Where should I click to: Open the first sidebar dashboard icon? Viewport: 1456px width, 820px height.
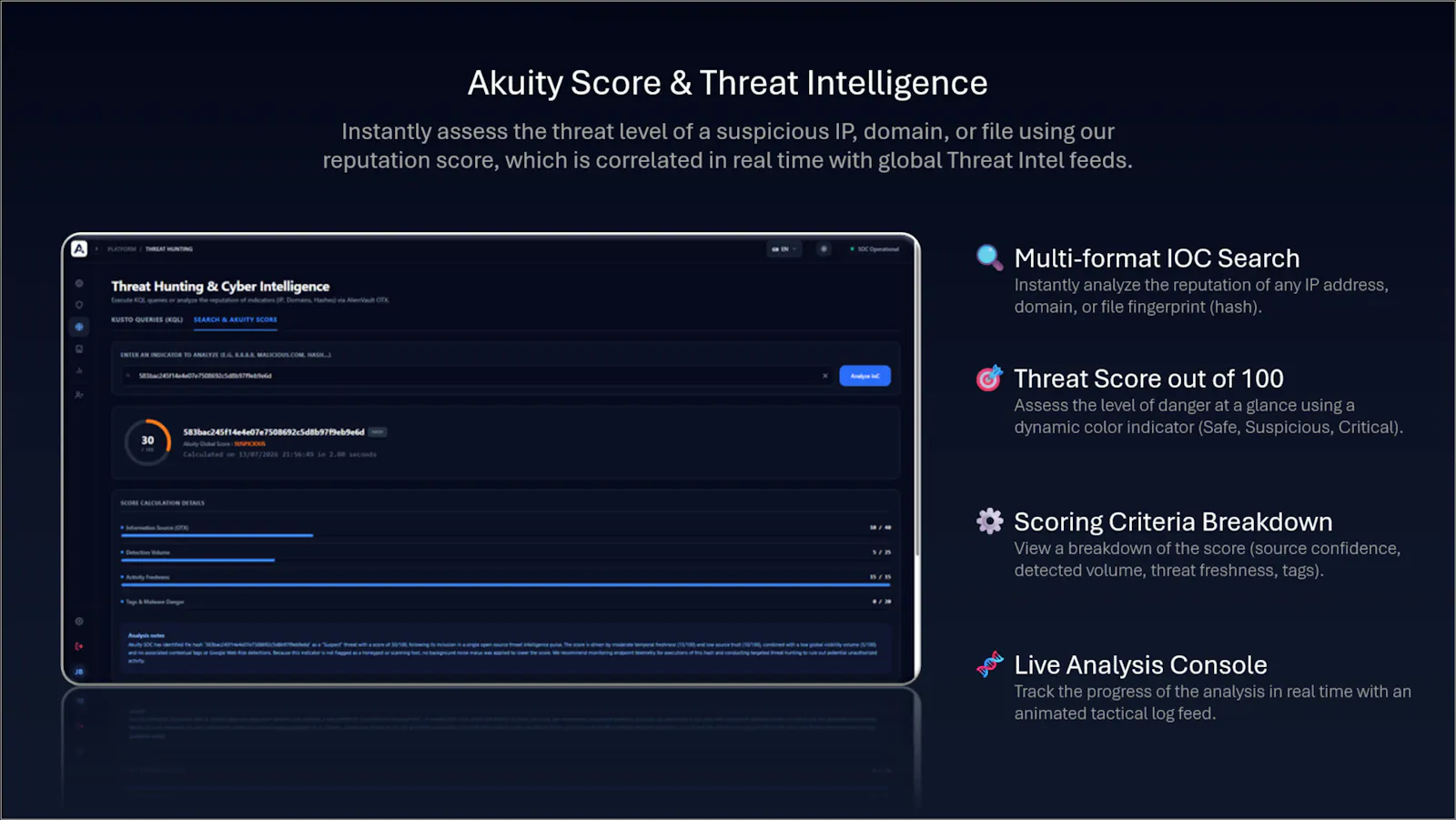(79, 283)
